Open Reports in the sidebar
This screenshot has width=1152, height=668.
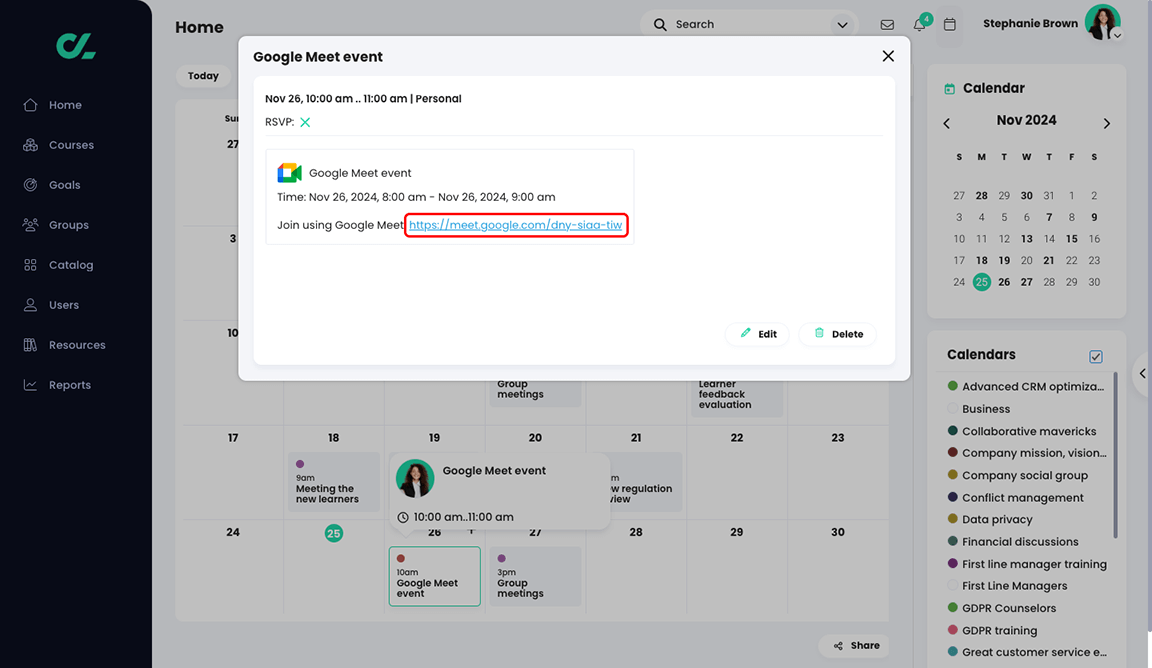(x=57, y=385)
